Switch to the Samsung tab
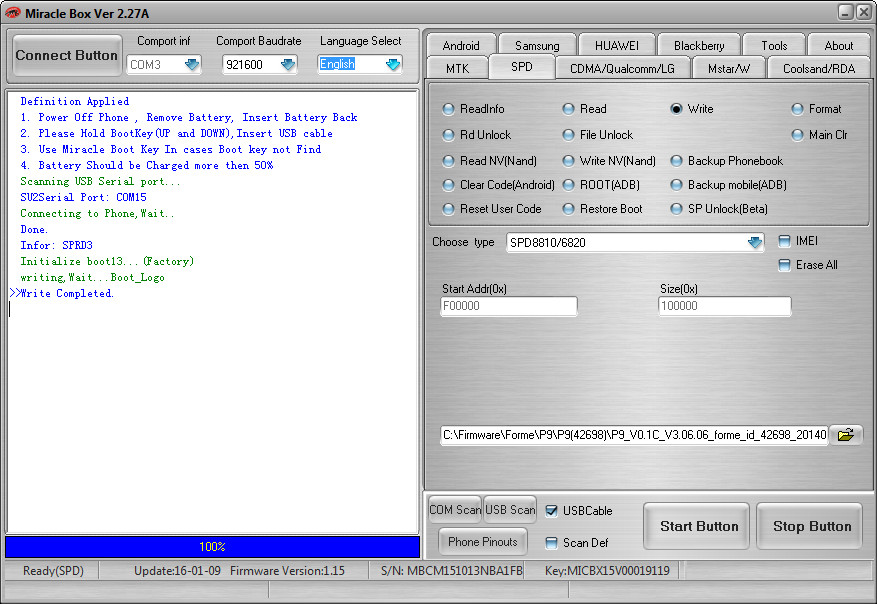The width and height of the screenshot is (877, 604). tap(537, 45)
